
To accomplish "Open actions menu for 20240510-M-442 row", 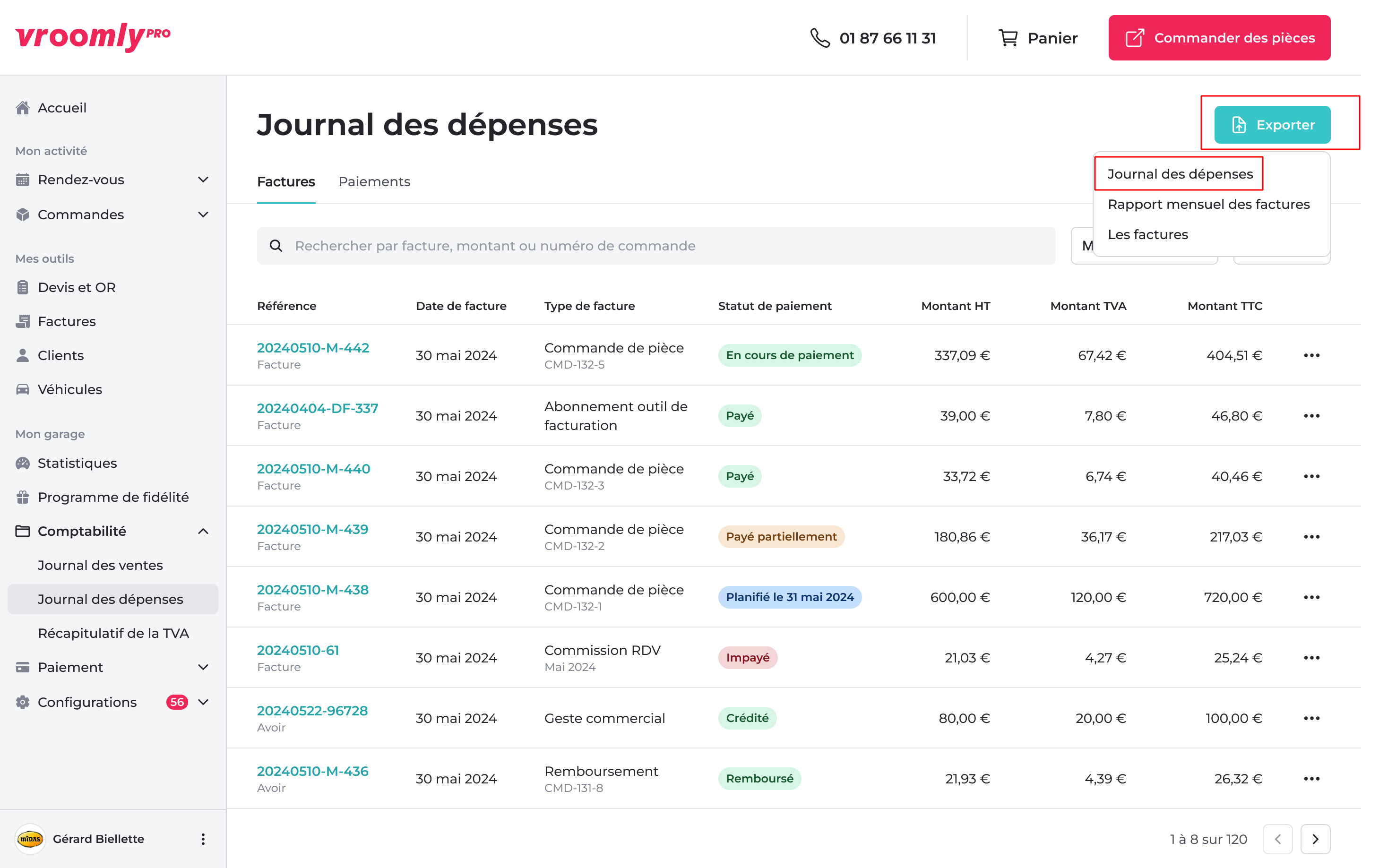I will click(1311, 355).
